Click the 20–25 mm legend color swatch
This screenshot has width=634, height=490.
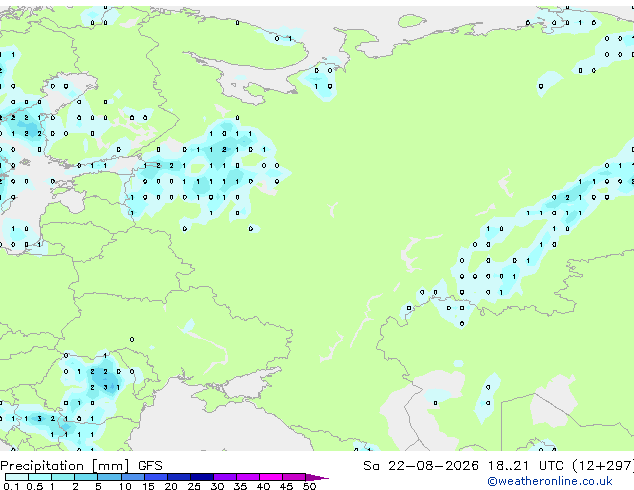(x=179, y=477)
